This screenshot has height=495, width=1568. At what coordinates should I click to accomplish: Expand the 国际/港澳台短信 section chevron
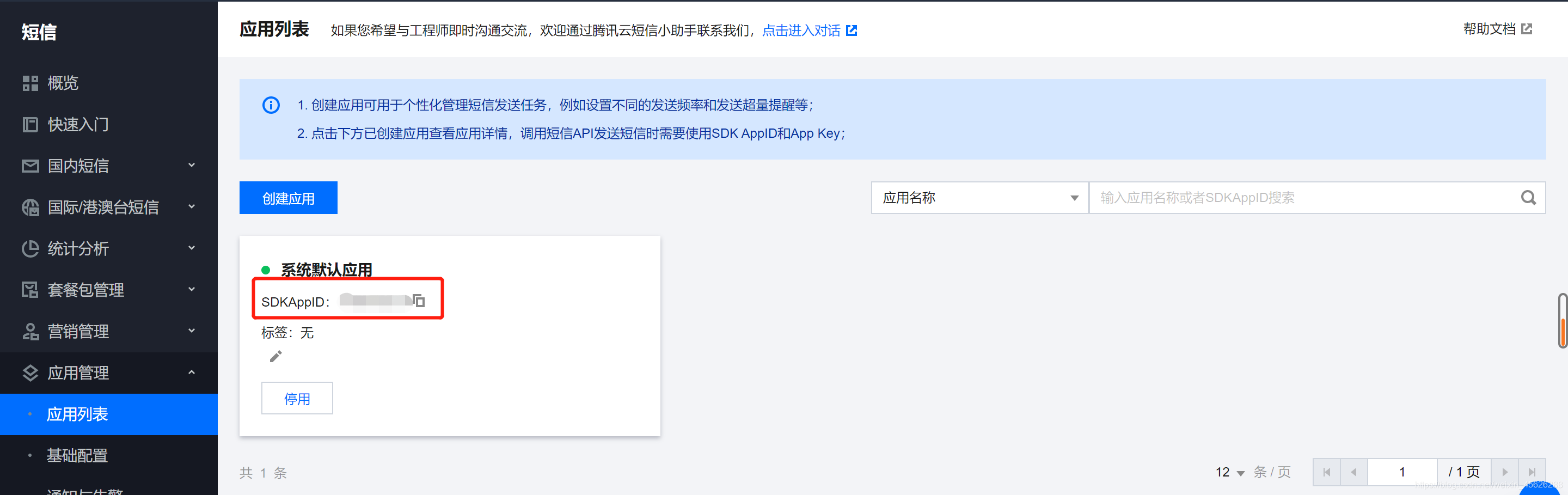[x=191, y=207]
